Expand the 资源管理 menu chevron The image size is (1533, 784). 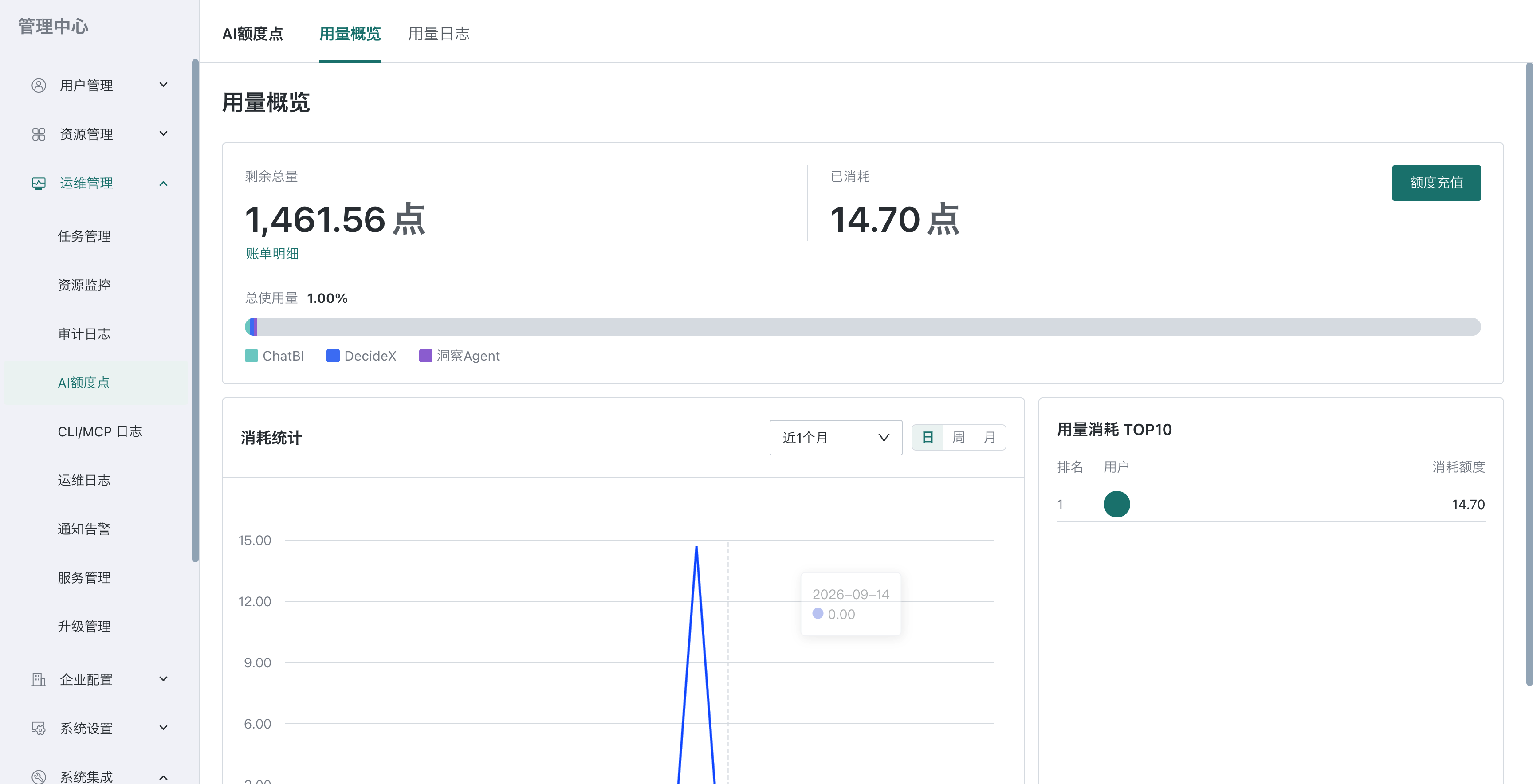tap(163, 134)
